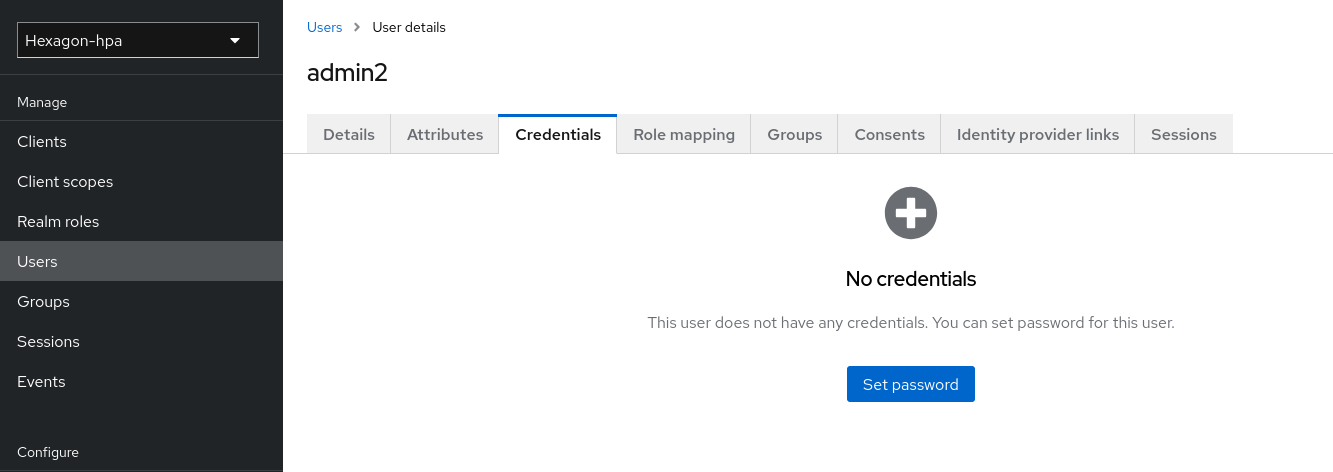Go back via the Users breadcrumb link

tap(325, 27)
